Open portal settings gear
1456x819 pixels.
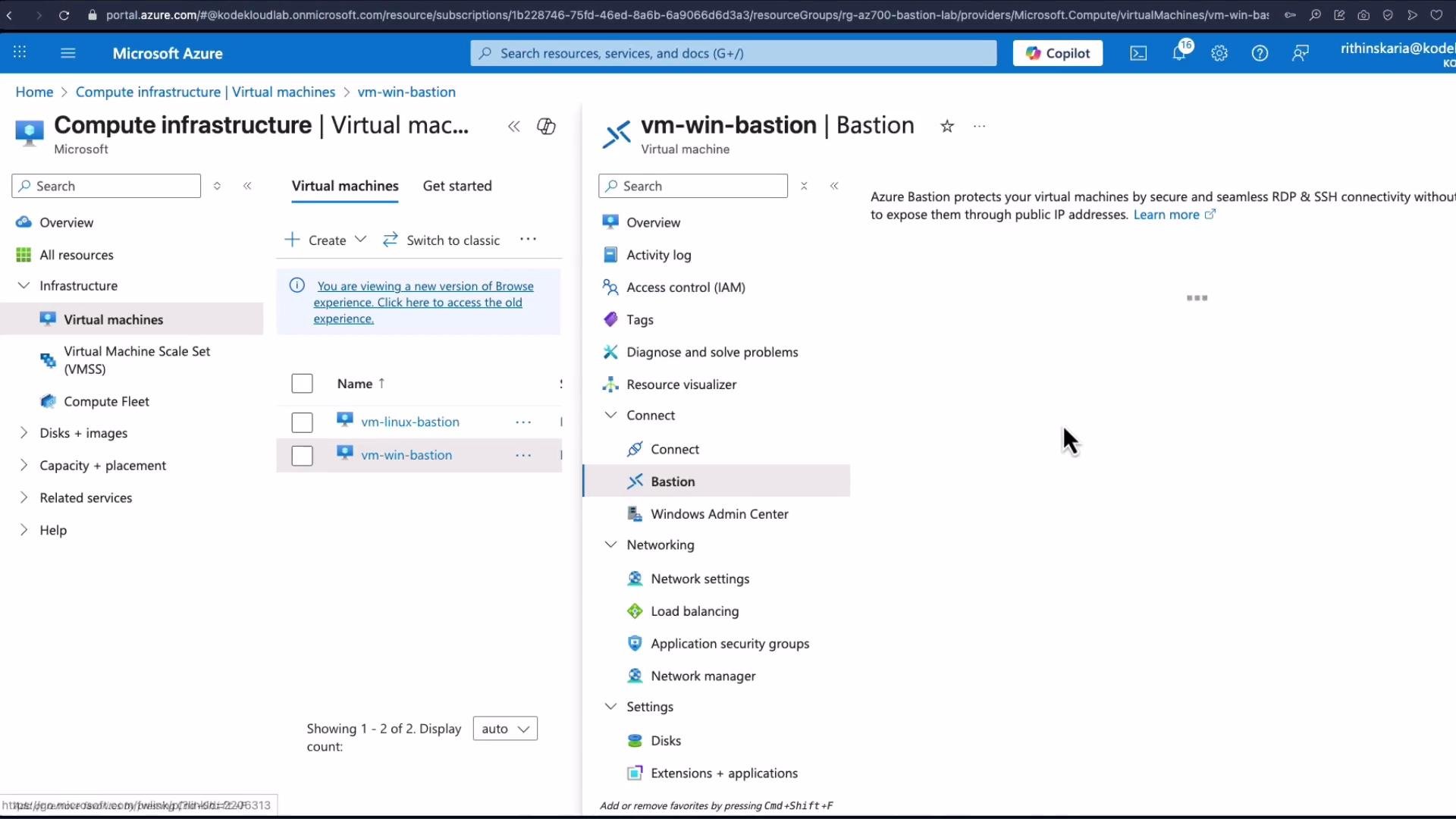click(1219, 53)
